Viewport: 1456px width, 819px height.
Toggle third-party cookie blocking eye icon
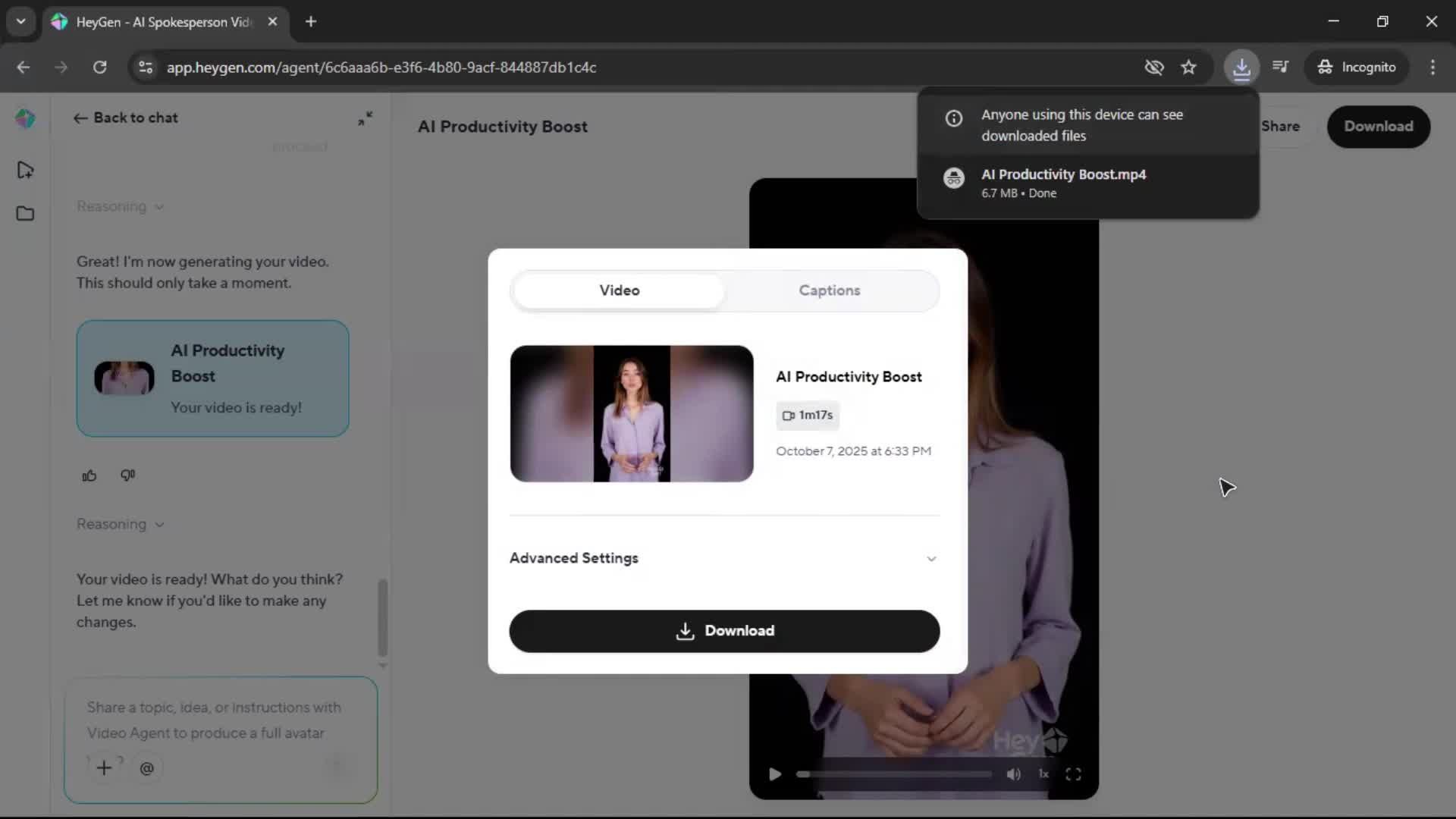click(x=1153, y=67)
